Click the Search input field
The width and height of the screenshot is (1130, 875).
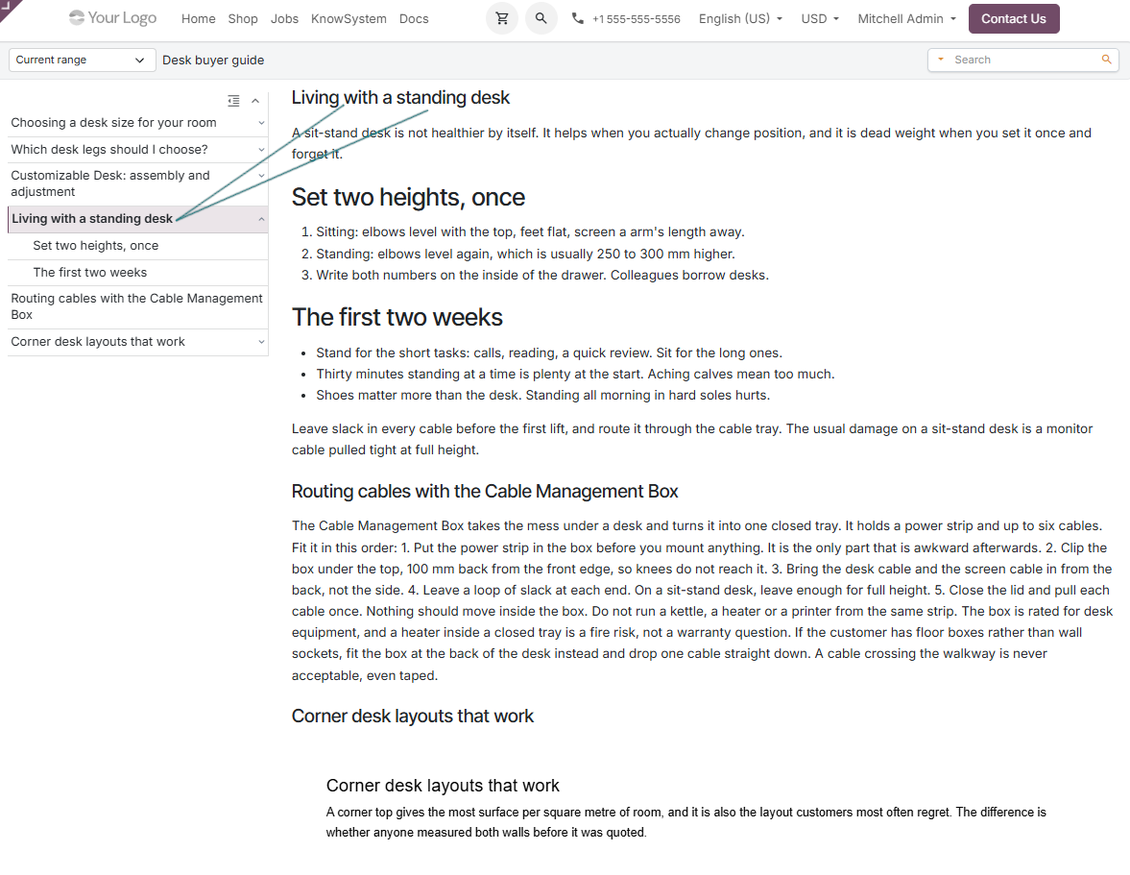tap(1023, 60)
